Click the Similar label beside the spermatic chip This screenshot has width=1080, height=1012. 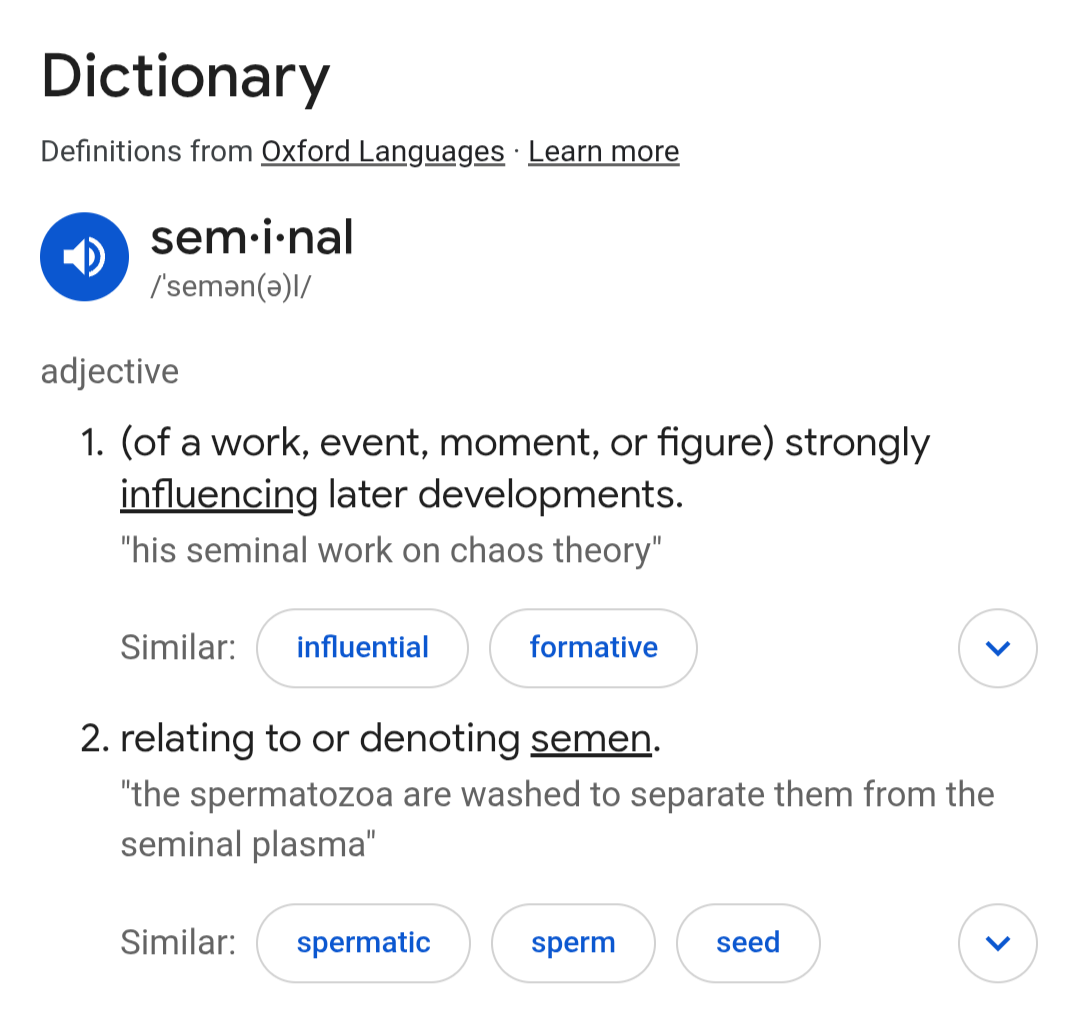pyautogui.click(x=178, y=943)
